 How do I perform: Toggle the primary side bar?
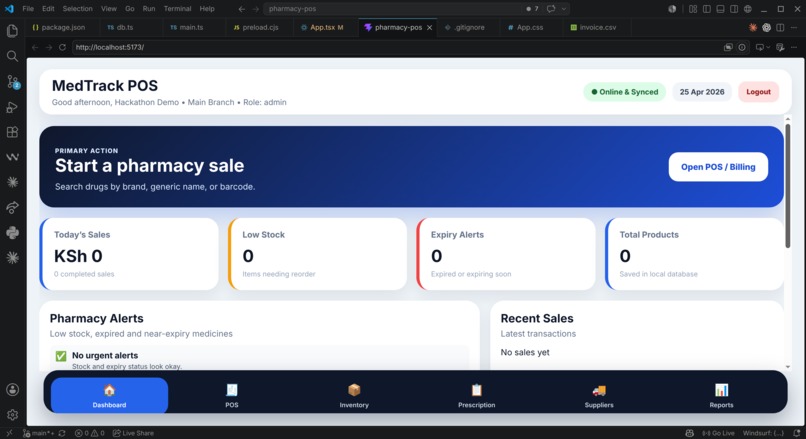point(707,9)
